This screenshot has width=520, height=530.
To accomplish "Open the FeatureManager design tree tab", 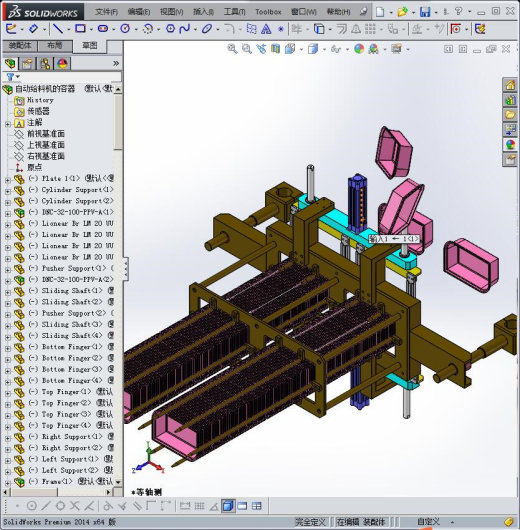I will click(10, 63).
